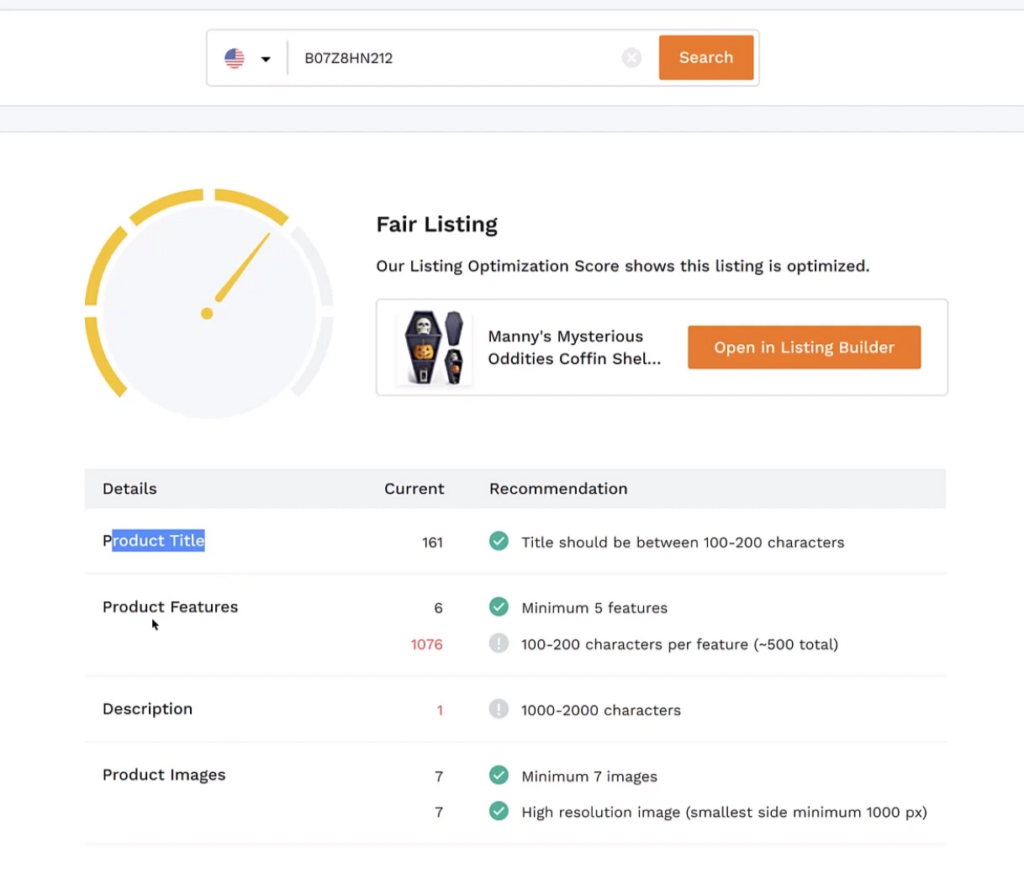Click Open in Listing Builder
The width and height of the screenshot is (1024, 879).
coord(804,347)
